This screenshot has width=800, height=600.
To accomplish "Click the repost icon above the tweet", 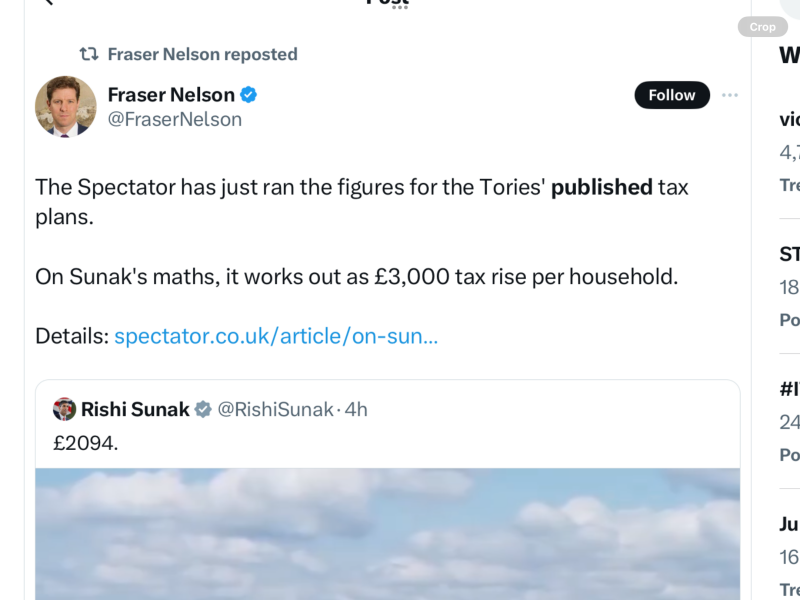I will 89,54.
